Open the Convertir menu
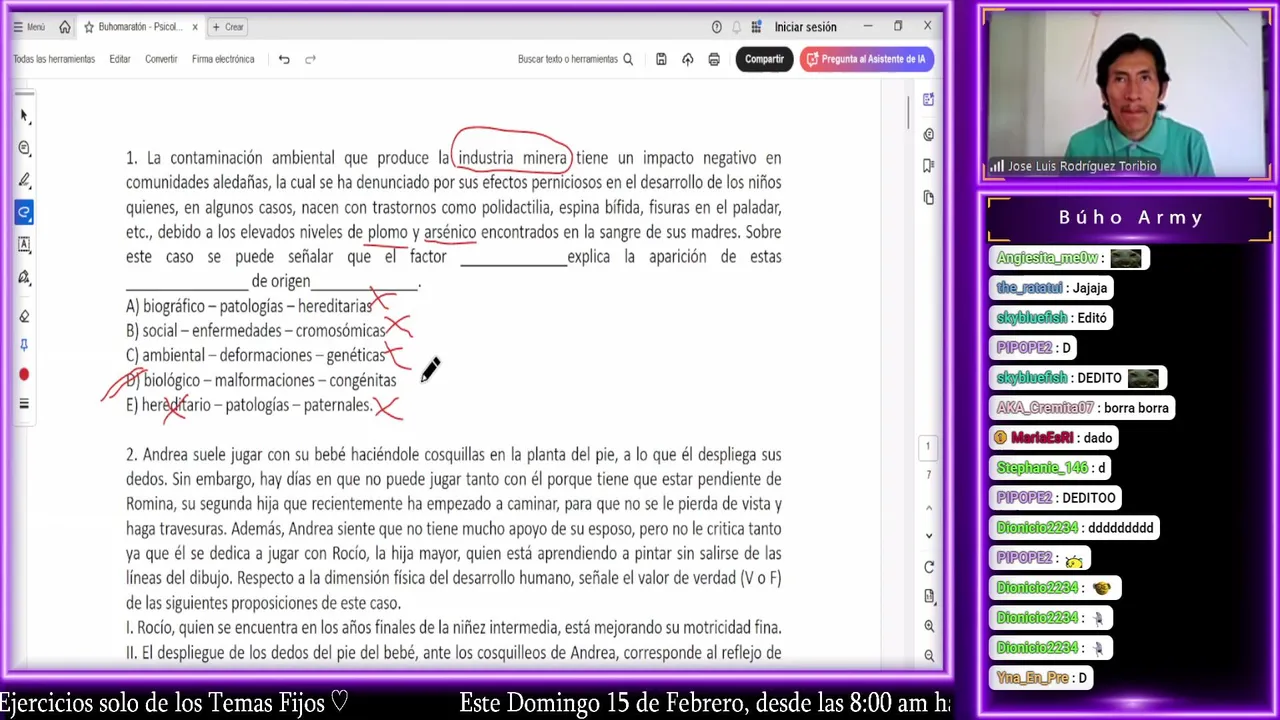Screen dimensions: 1280x720 point(161,59)
